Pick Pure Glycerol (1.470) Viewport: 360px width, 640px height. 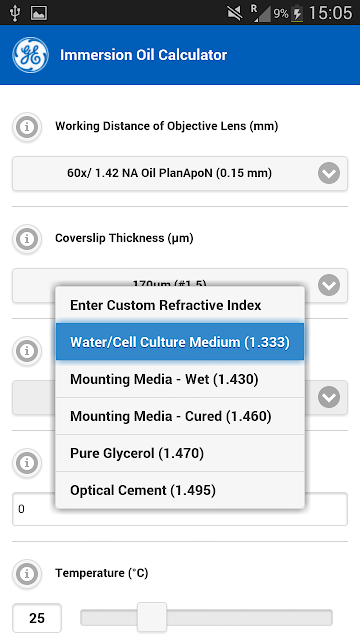180,453
